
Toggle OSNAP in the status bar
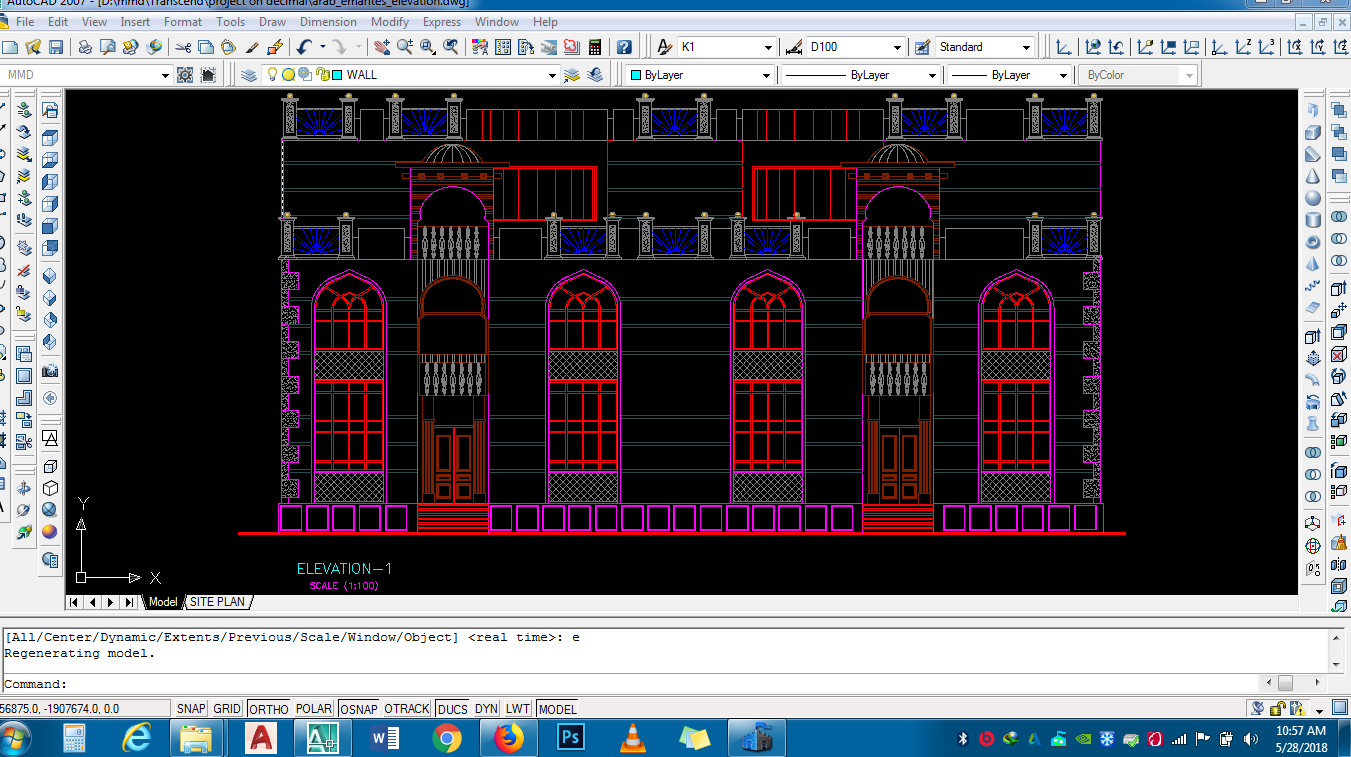[358, 709]
